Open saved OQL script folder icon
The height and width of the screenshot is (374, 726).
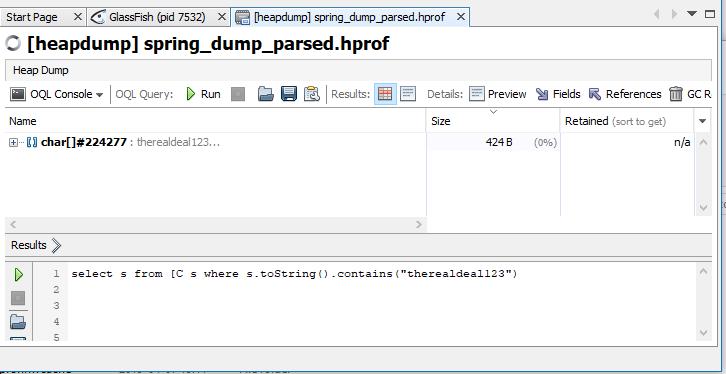click(x=266, y=94)
